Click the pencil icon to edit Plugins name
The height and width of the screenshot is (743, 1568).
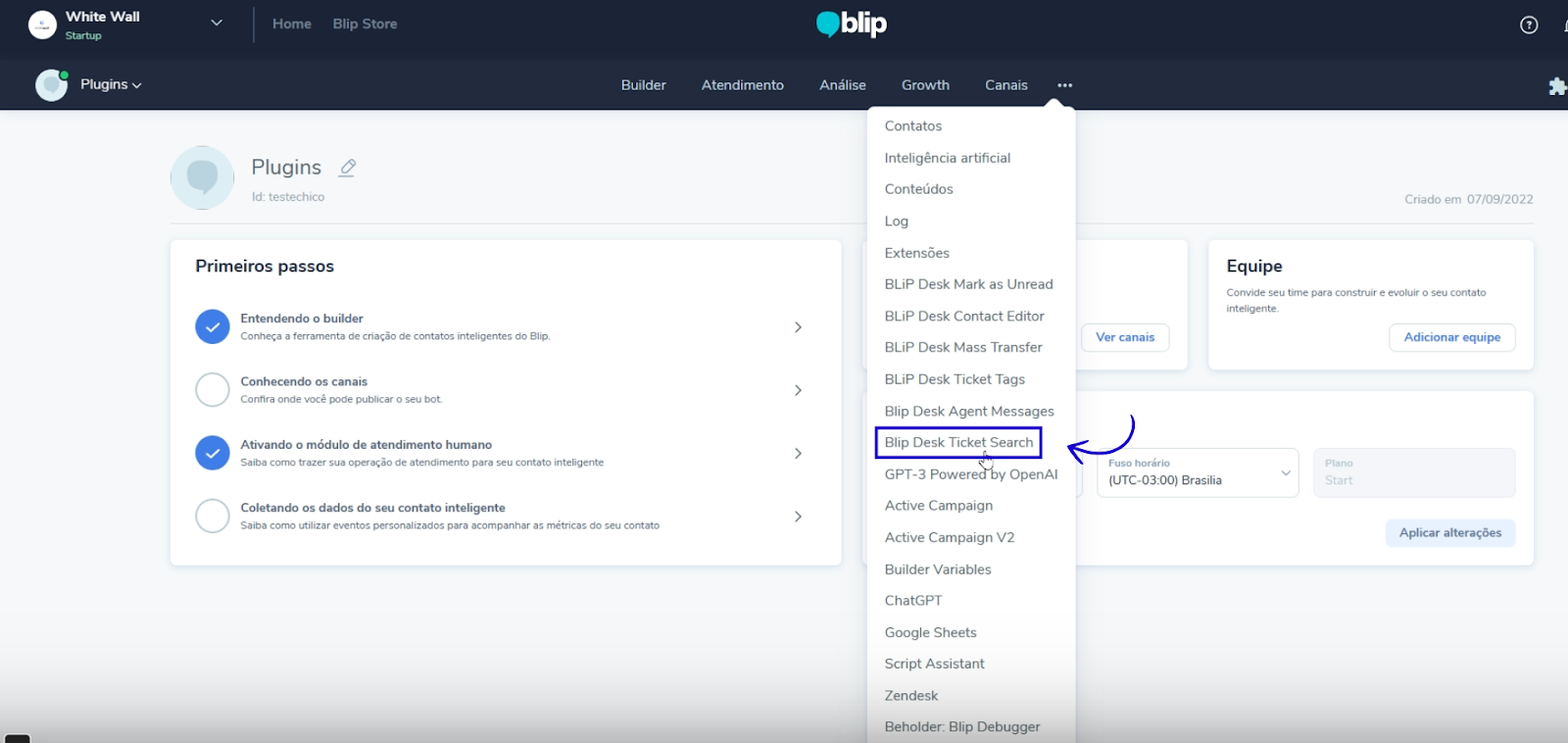coord(347,168)
